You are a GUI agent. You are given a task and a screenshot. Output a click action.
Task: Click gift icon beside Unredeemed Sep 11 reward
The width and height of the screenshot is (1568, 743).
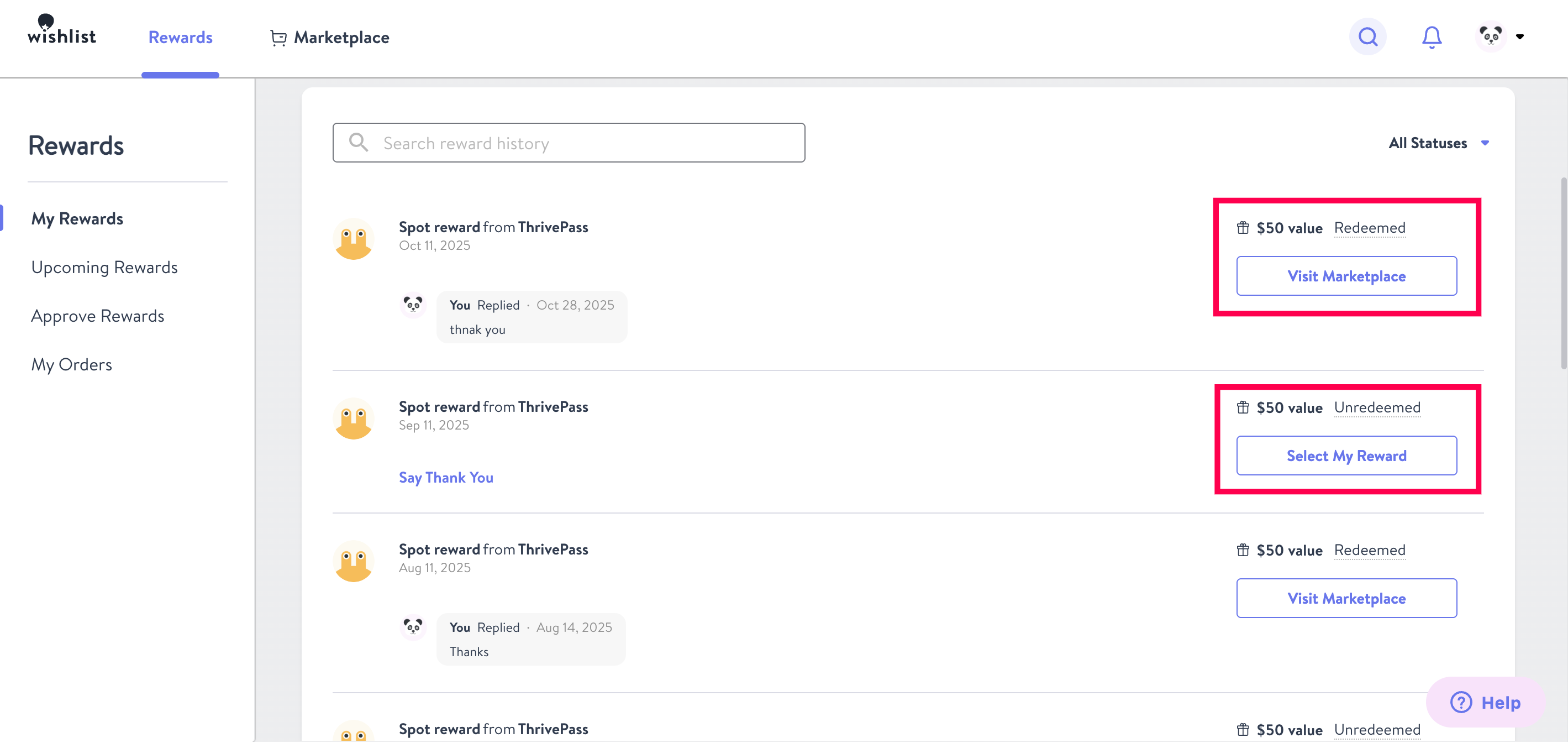[1243, 407]
